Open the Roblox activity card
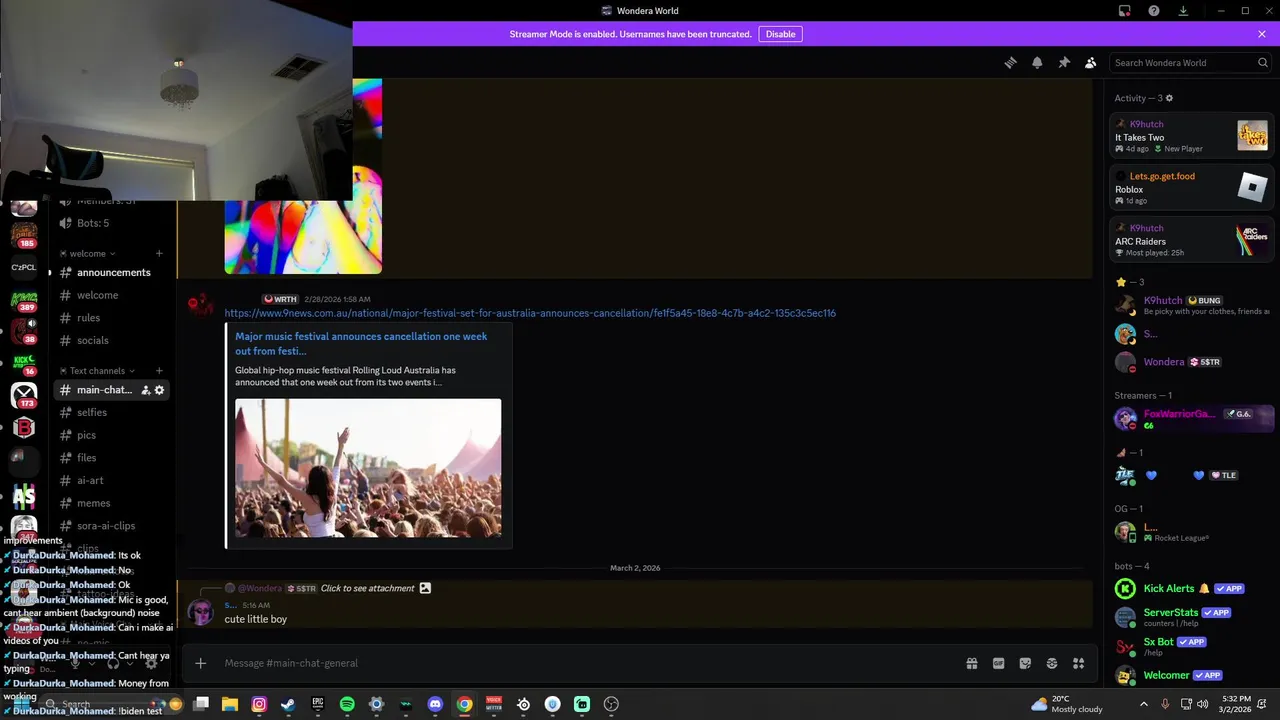Viewport: 1280px width, 720px height. pos(1190,188)
